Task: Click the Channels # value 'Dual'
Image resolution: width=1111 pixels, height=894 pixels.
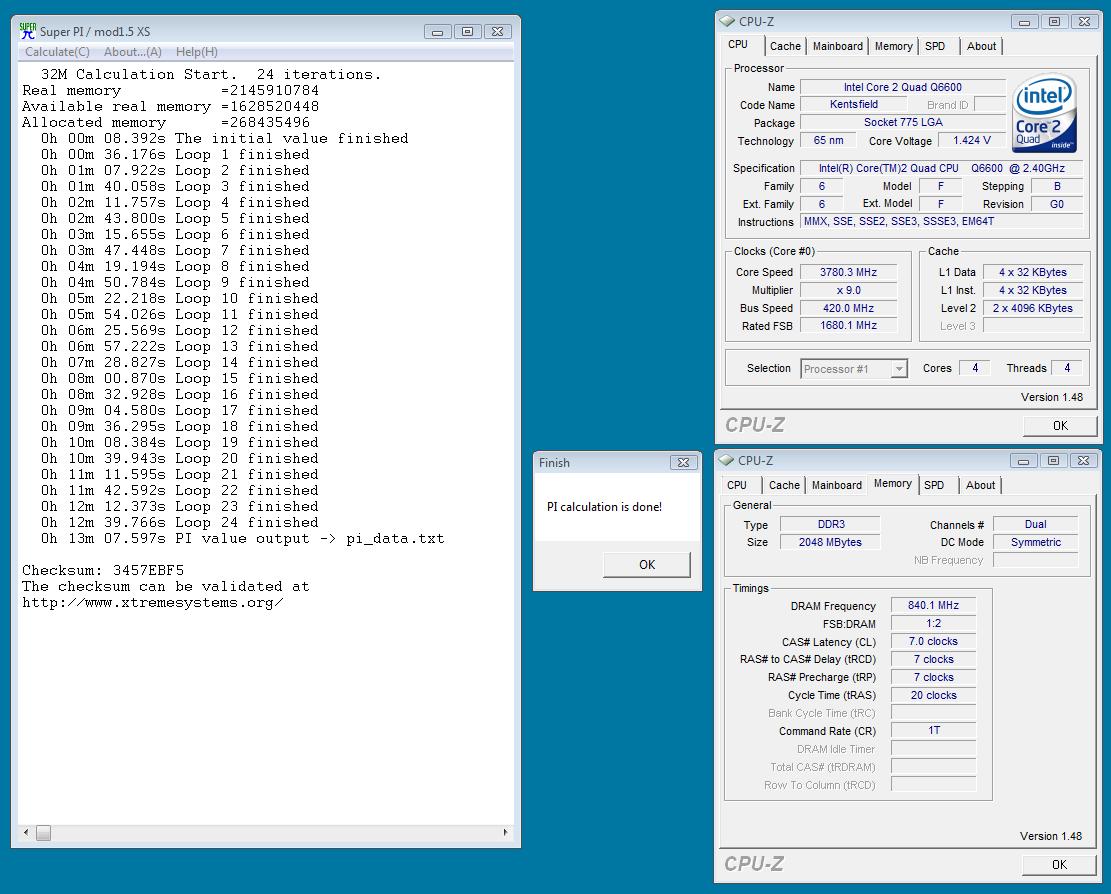Action: tap(1035, 524)
